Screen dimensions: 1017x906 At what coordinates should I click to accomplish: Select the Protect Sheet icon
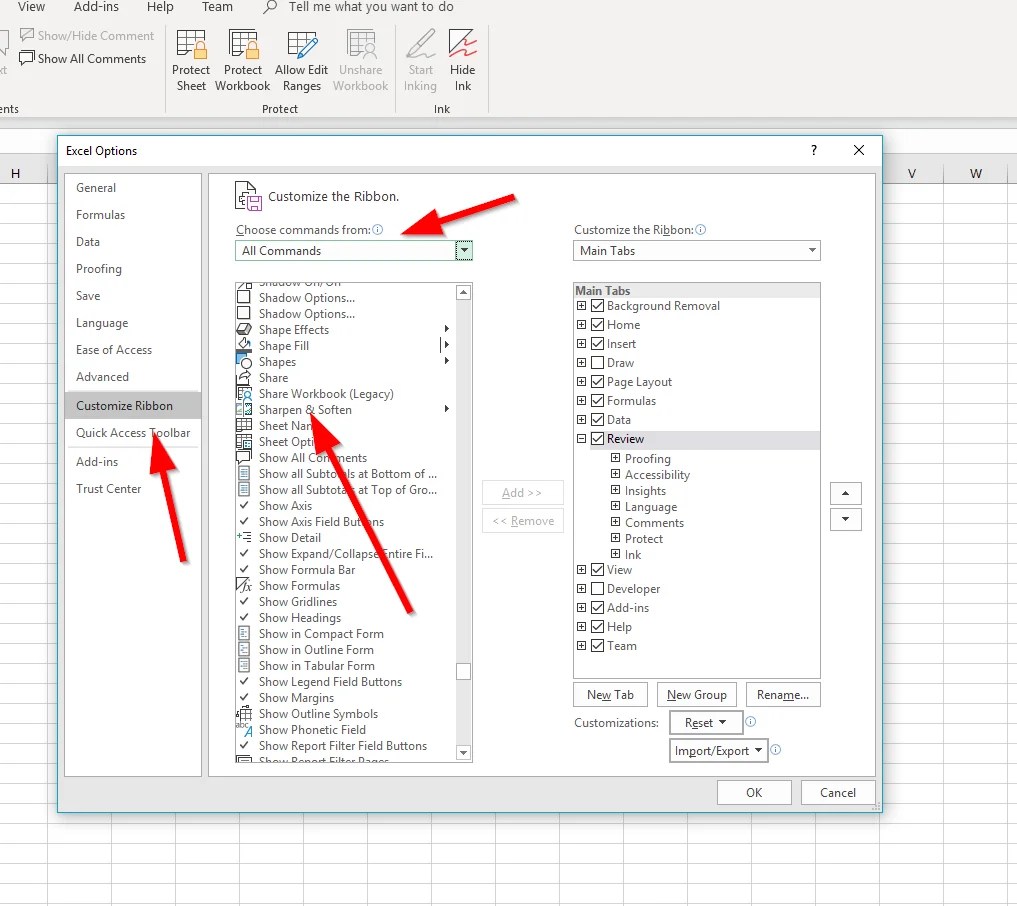click(x=191, y=60)
